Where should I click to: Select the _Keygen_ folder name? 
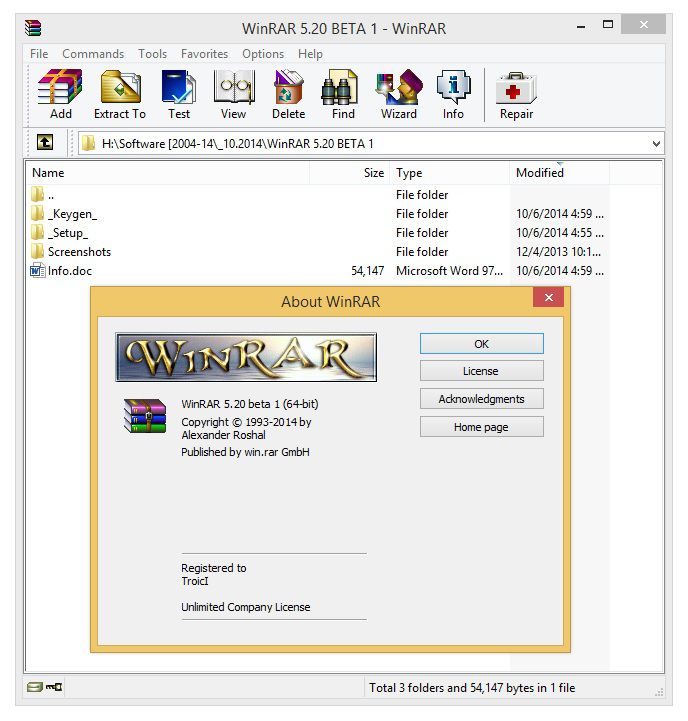point(73,214)
